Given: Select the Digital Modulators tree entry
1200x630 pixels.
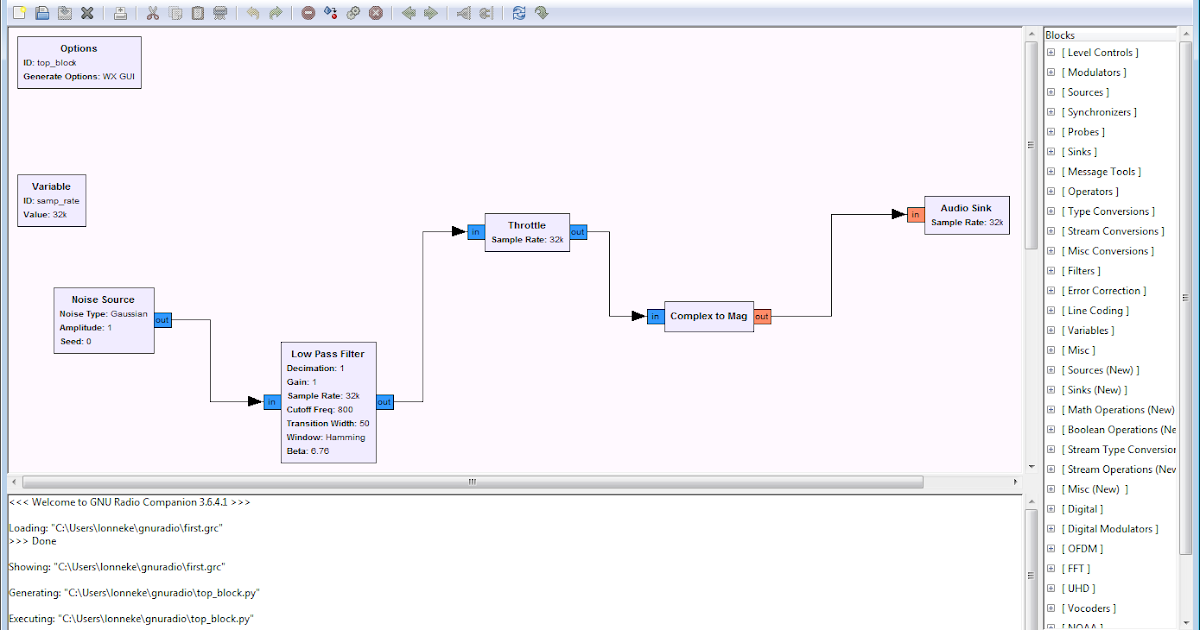Looking at the screenshot, I should tap(1110, 529).
